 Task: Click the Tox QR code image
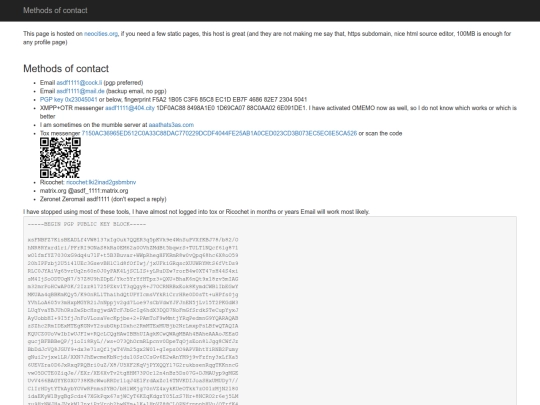tap(60, 158)
